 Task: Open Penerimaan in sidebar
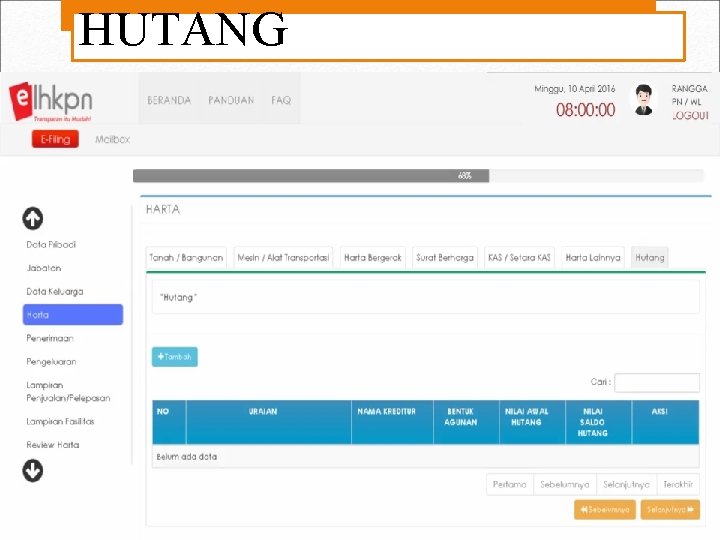pyautogui.click(x=50, y=338)
